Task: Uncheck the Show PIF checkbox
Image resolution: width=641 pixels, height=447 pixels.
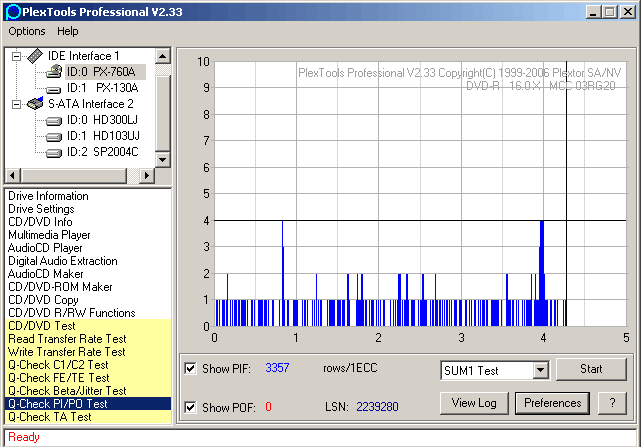Action: pos(191,369)
